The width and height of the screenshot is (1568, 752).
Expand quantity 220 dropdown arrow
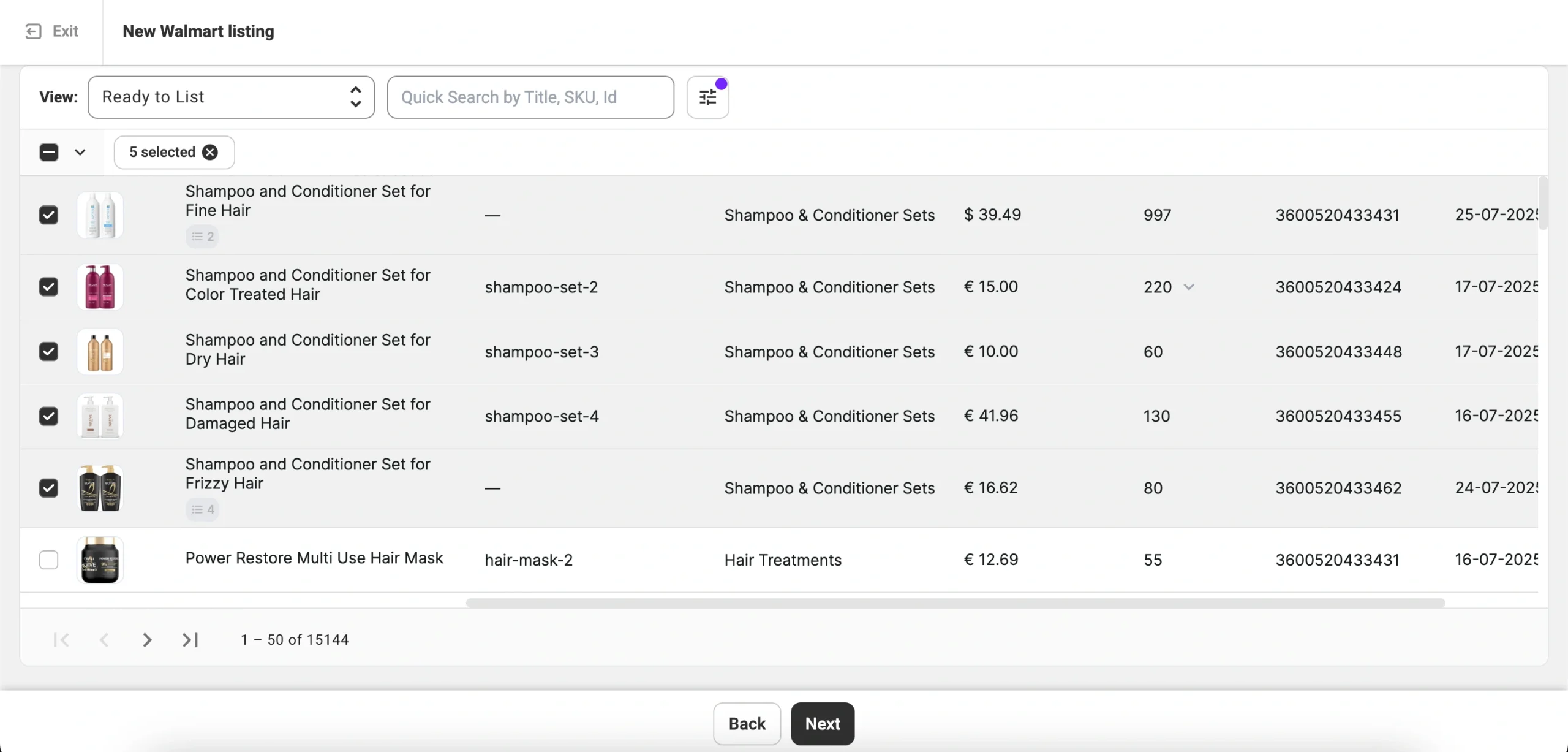point(1189,287)
